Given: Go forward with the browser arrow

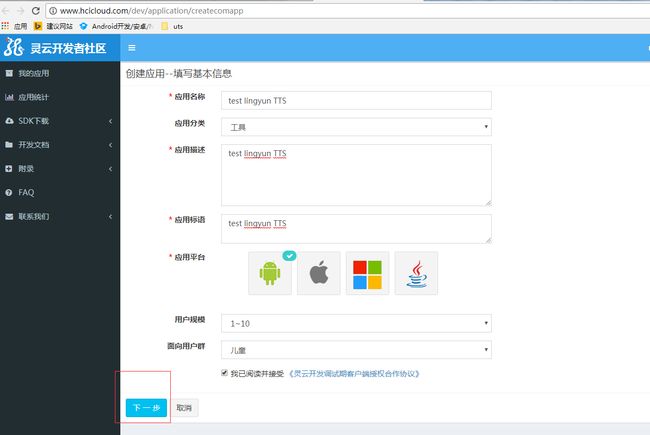Looking at the screenshot, I should (x=20, y=11).
